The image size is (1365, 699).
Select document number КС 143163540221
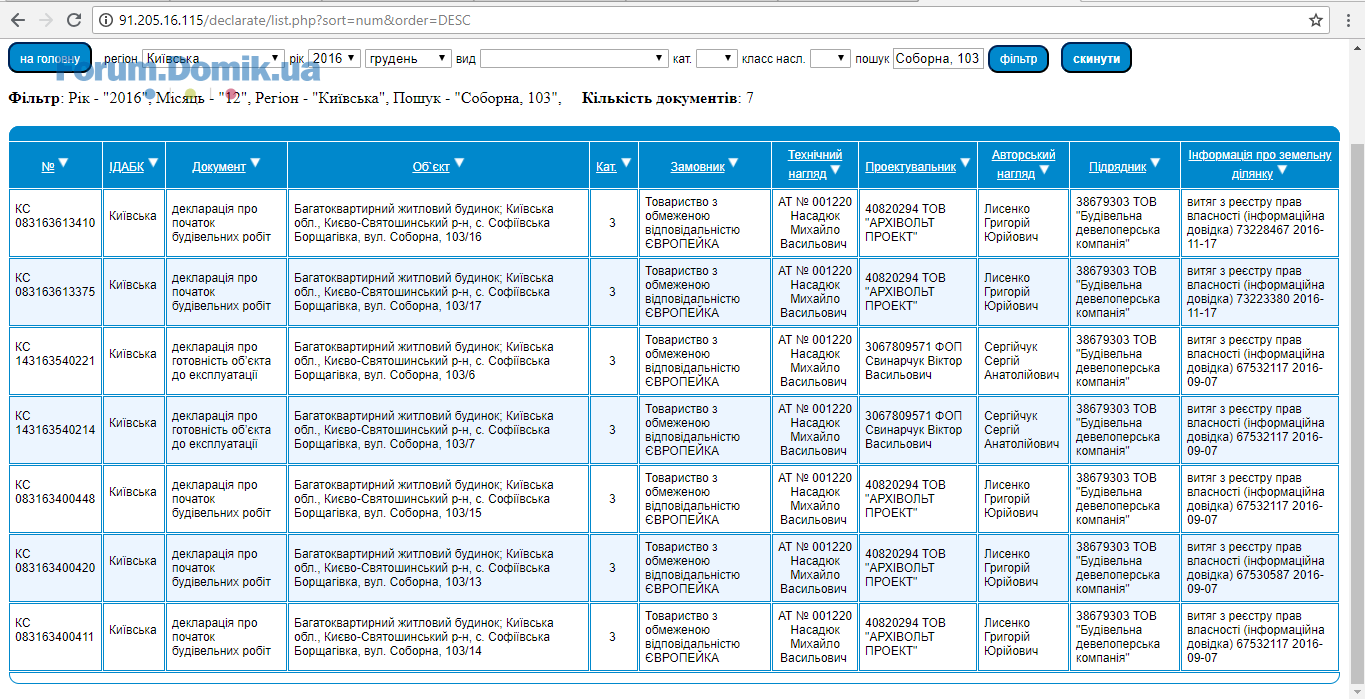[x=56, y=354]
